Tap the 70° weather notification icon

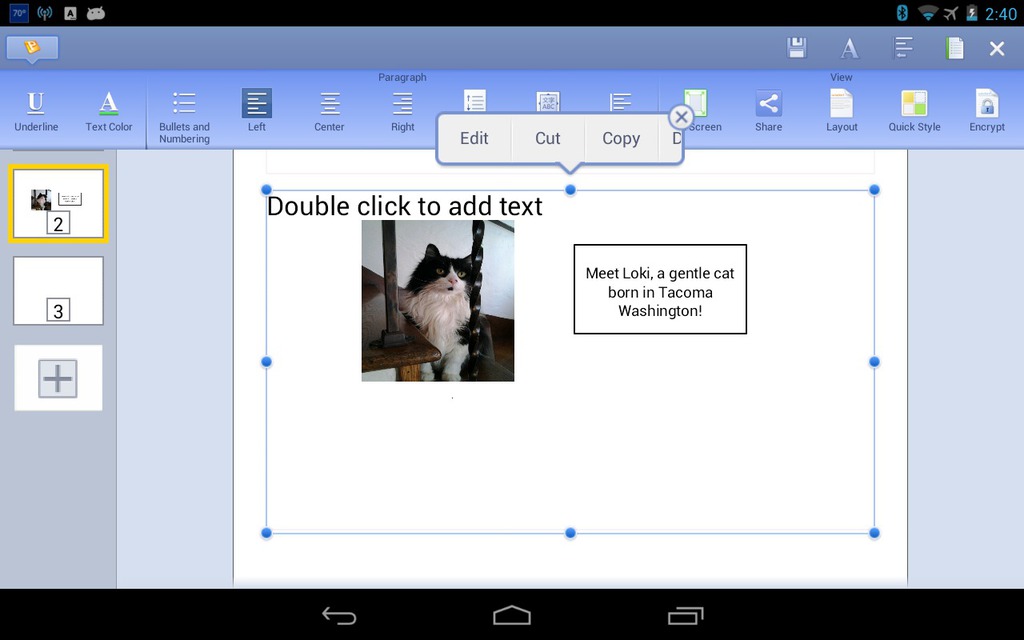20,12
